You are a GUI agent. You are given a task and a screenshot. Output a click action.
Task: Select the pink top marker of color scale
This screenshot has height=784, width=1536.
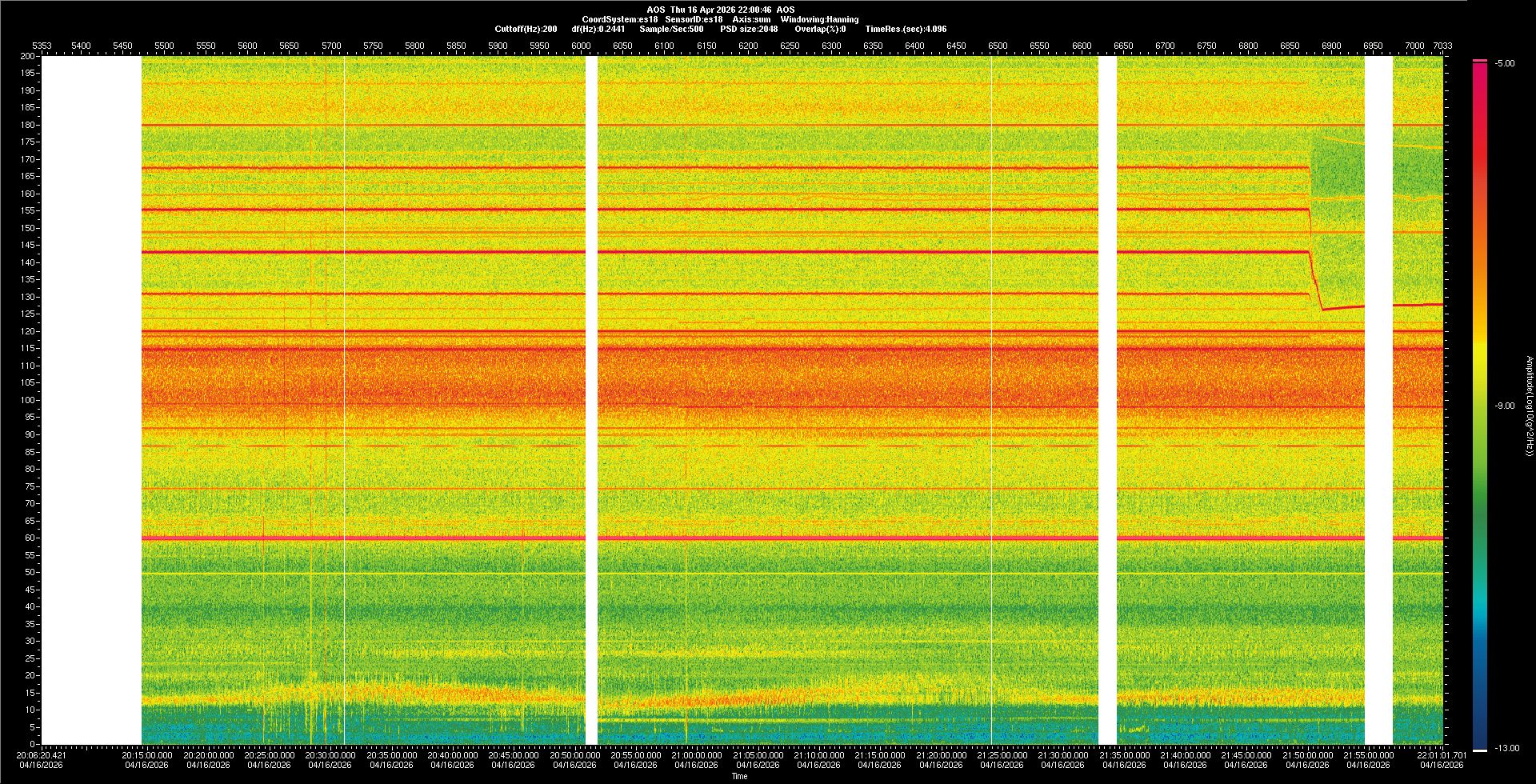[1480, 61]
